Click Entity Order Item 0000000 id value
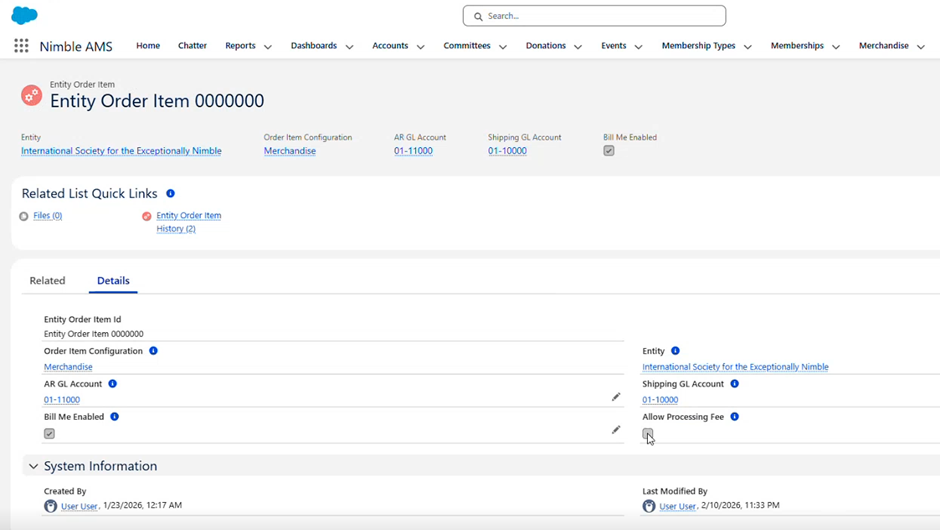Image resolution: width=940 pixels, height=530 pixels. click(x=94, y=334)
